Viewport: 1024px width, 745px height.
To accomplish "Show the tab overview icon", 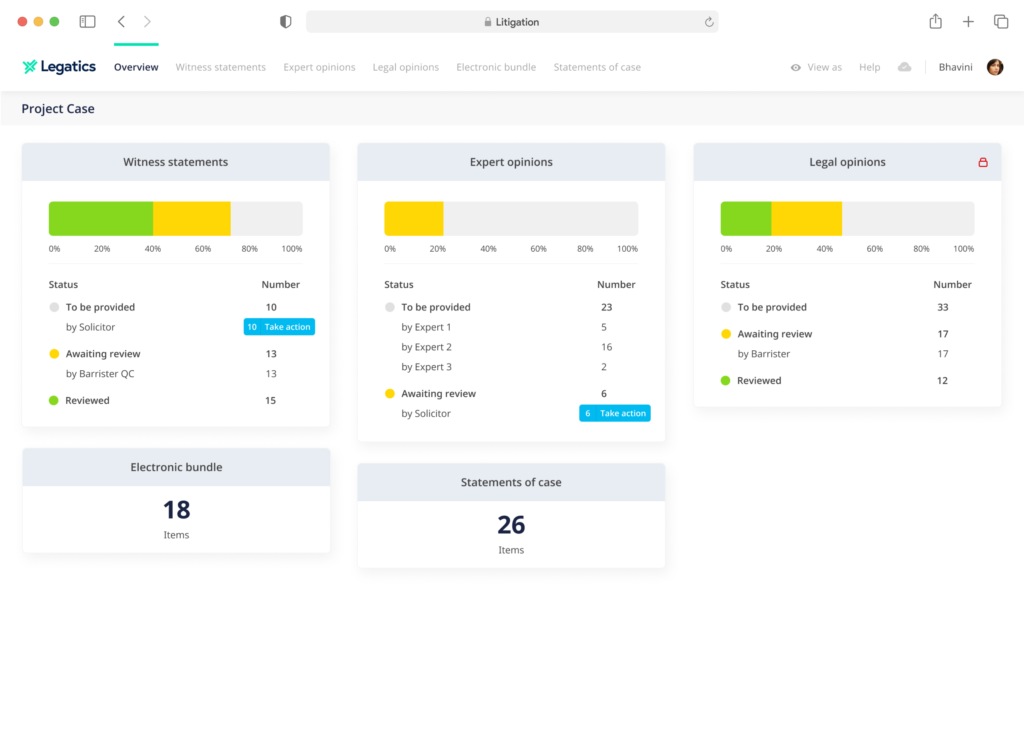I will pyautogui.click(x=1000, y=22).
